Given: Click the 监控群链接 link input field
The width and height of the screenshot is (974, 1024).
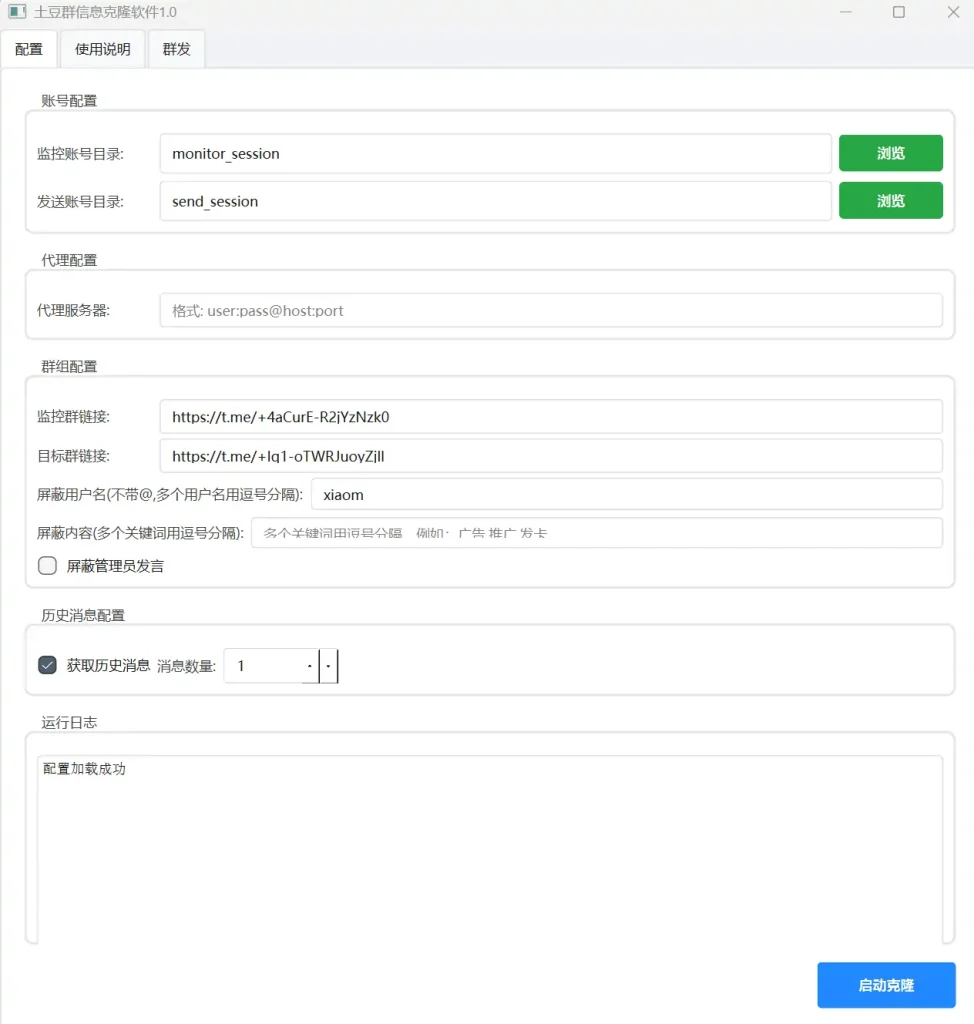Looking at the screenshot, I should pos(550,417).
